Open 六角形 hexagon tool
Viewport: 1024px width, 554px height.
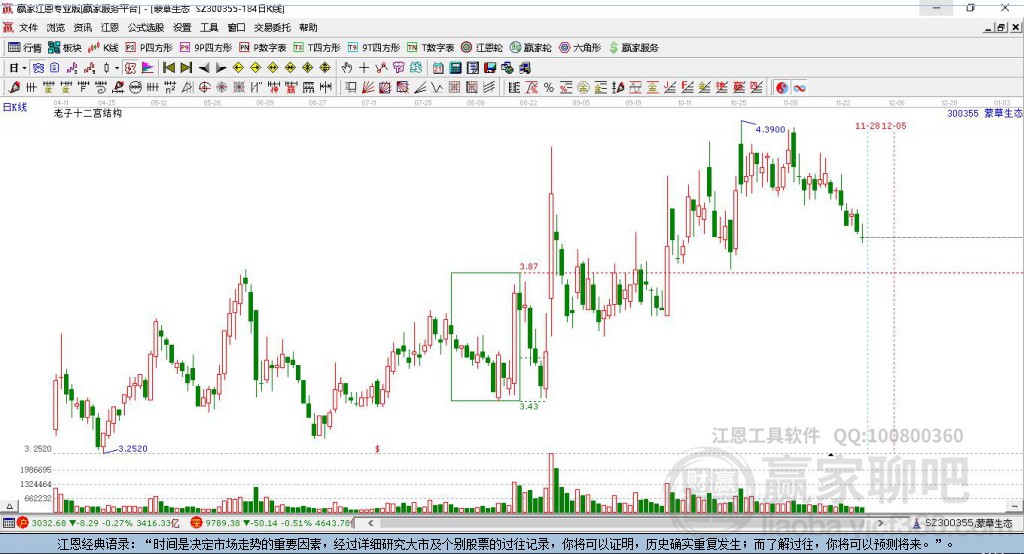(580, 48)
